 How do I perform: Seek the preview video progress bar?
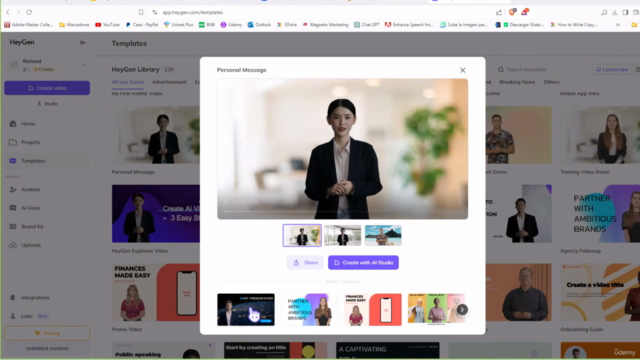342,211
